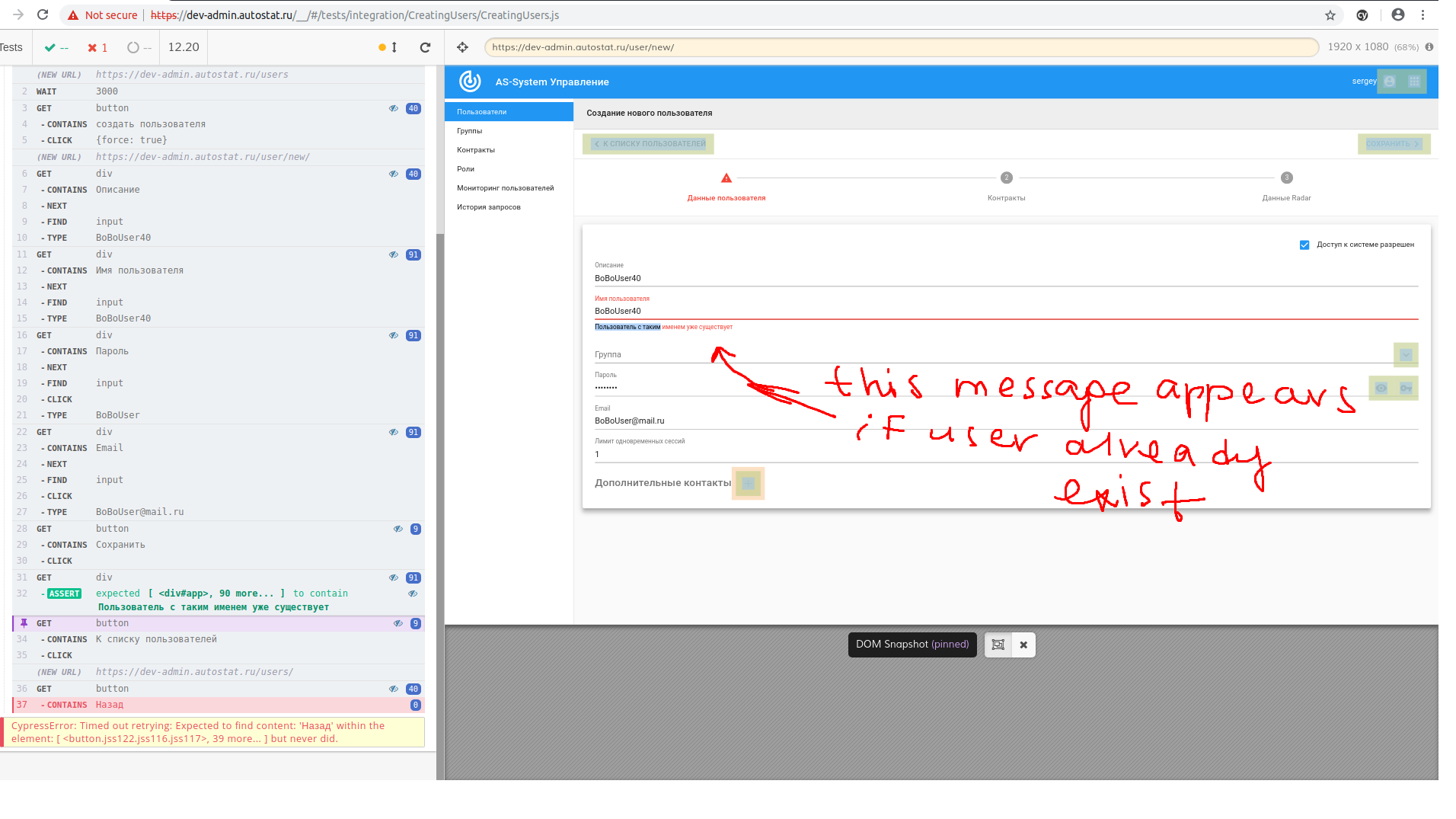Click the Cypress selector playground crosshair icon
This screenshot has width=1456, height=819.
462,47
